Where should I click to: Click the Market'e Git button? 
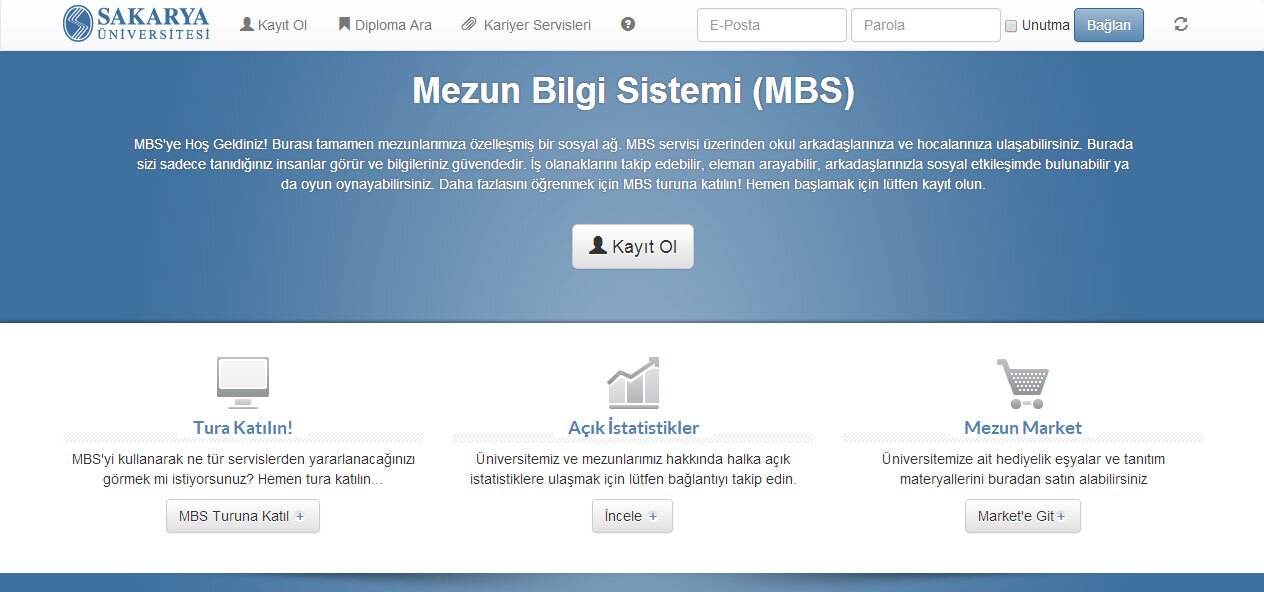1023,516
